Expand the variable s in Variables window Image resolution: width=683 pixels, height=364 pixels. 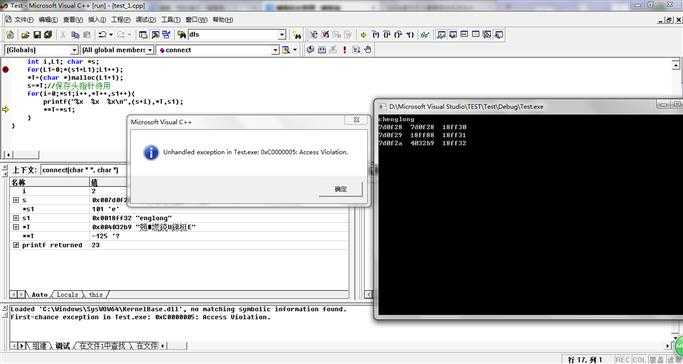[16, 200]
